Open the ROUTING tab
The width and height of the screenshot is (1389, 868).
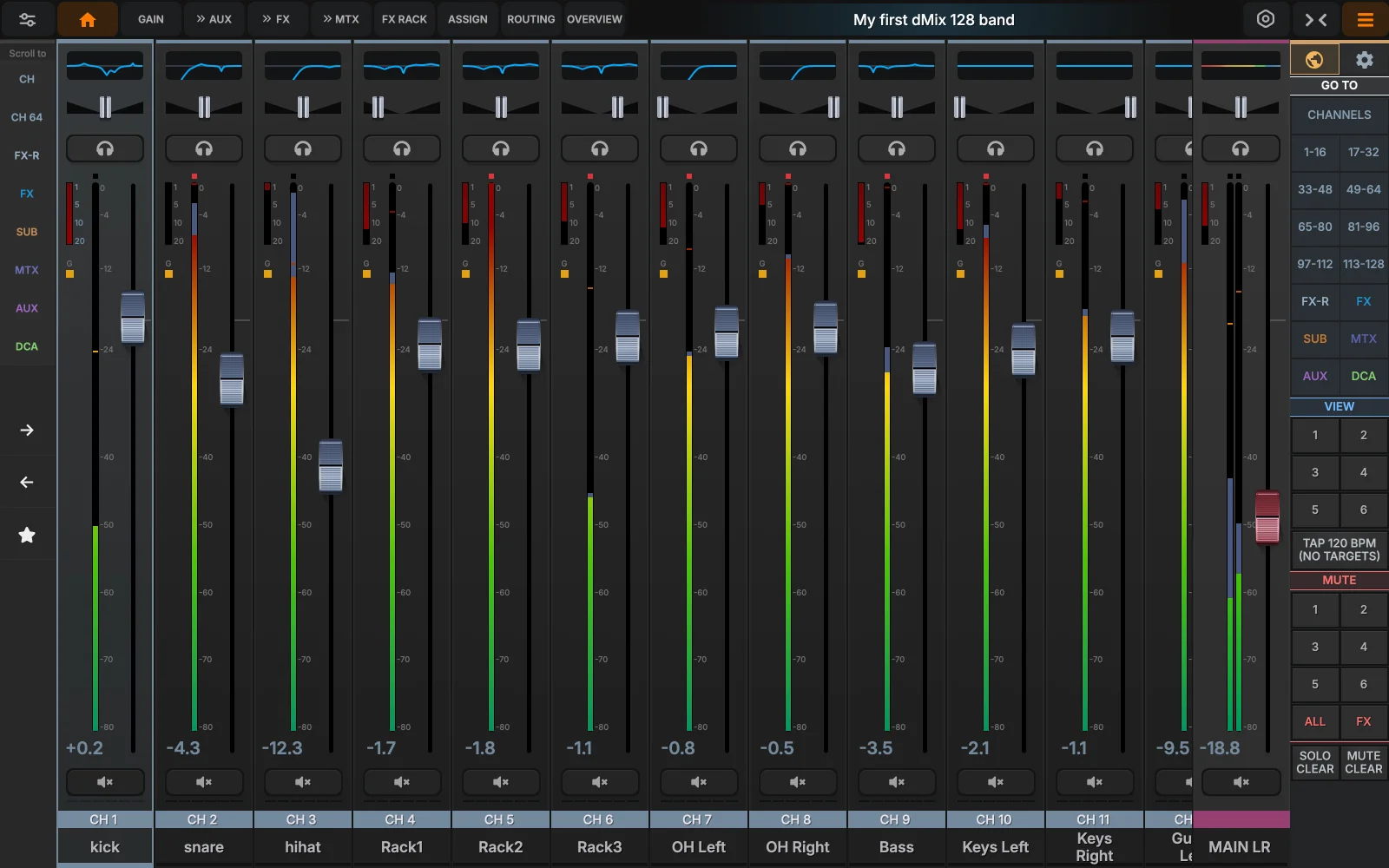click(531, 19)
